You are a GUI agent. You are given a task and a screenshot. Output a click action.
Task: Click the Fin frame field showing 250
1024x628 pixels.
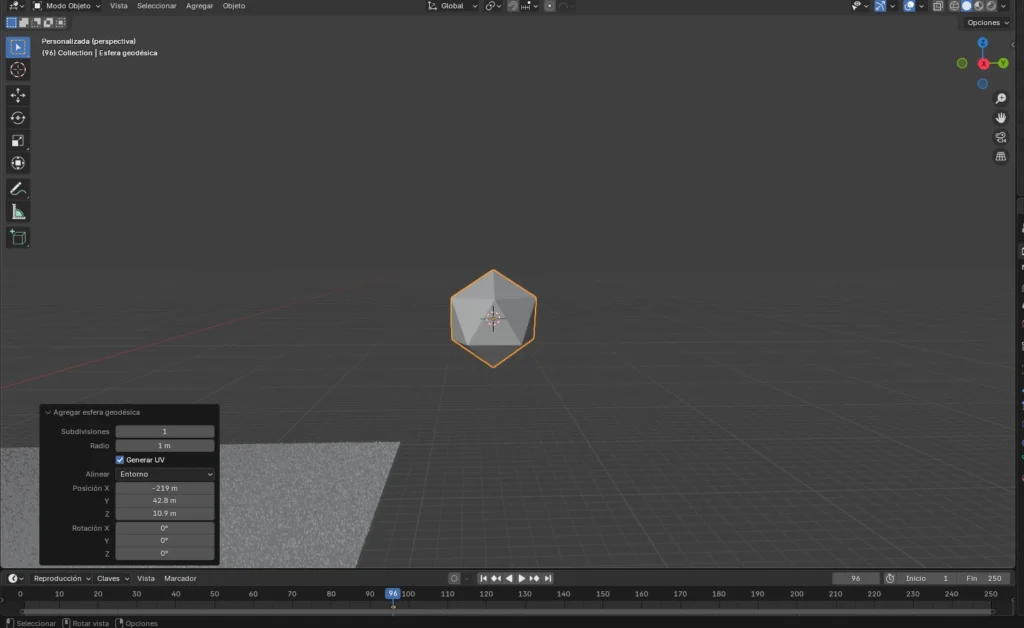coord(983,578)
